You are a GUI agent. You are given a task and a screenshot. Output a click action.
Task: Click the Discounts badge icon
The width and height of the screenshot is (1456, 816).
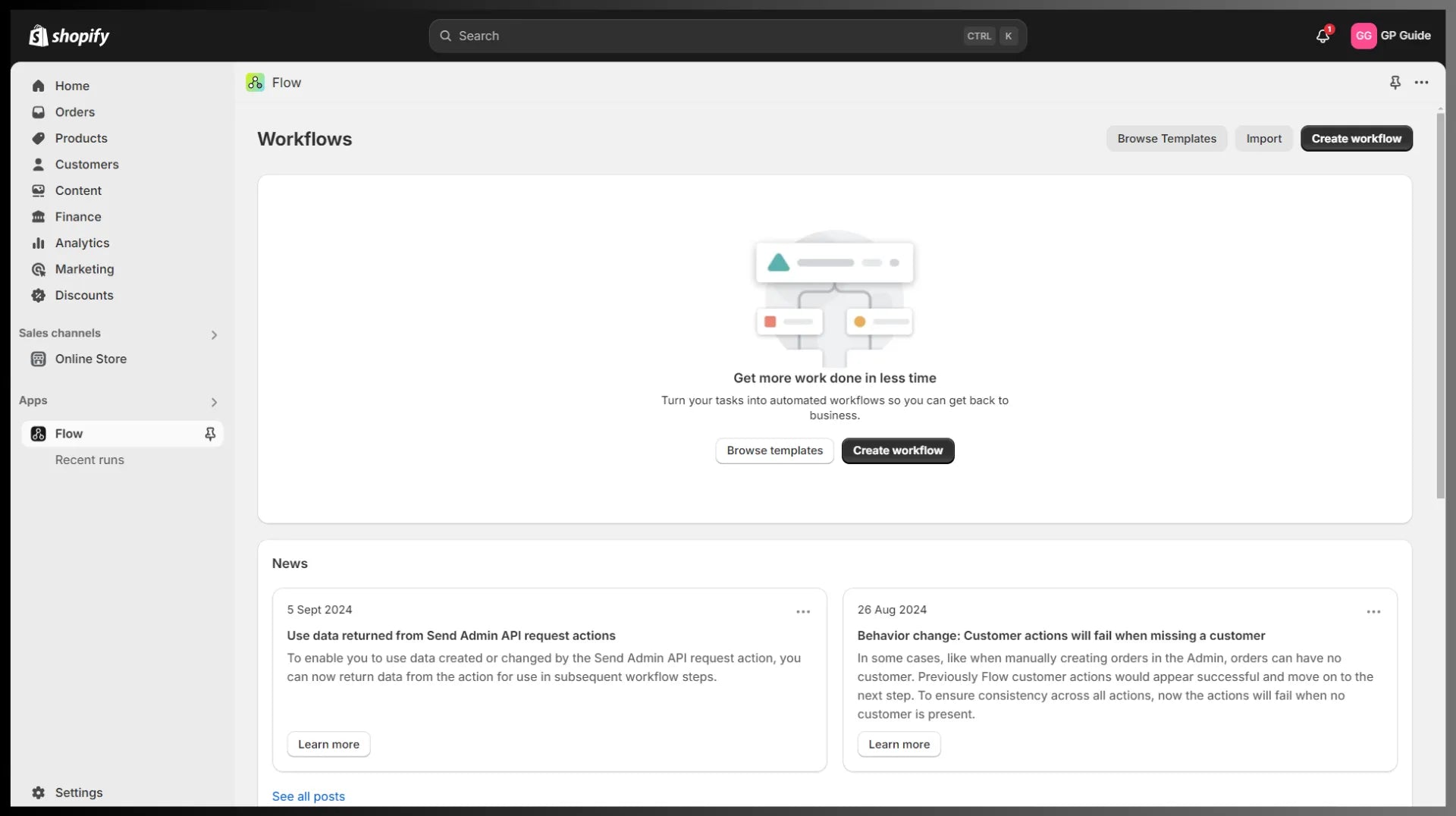point(39,296)
